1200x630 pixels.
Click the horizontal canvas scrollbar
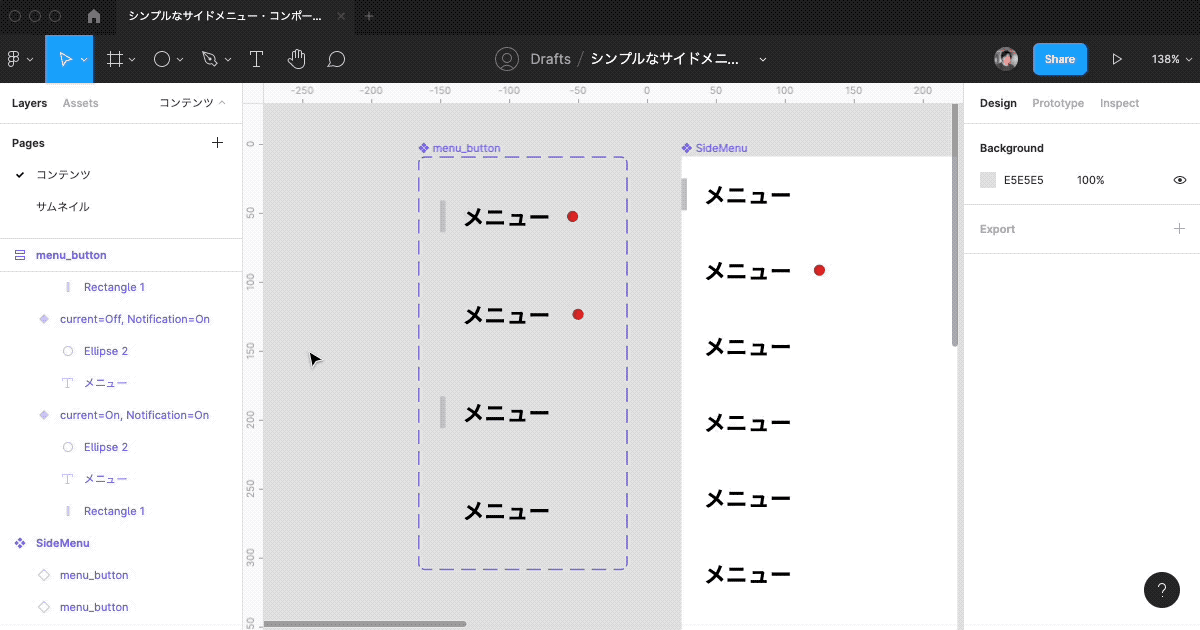tap(363, 624)
